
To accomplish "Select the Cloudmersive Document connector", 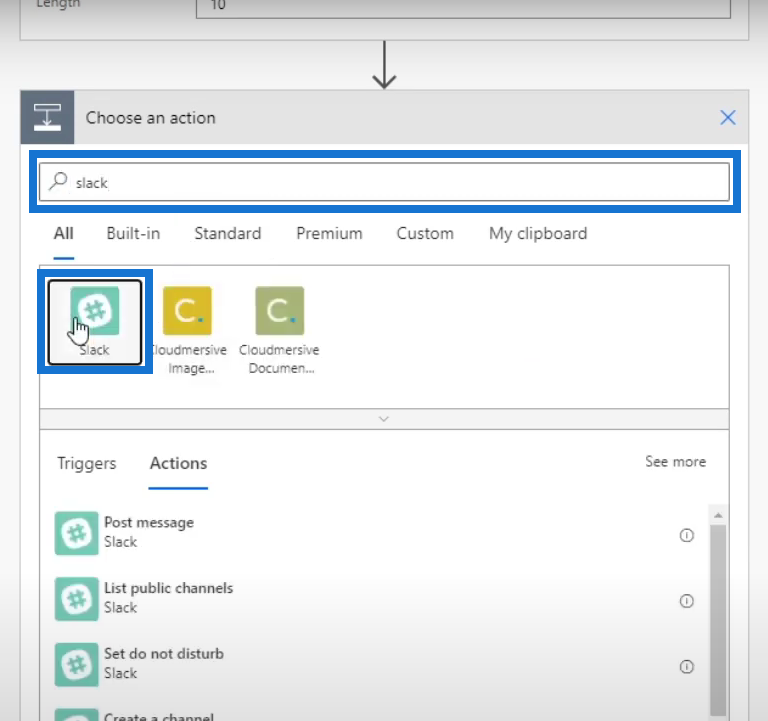I will coord(280,331).
